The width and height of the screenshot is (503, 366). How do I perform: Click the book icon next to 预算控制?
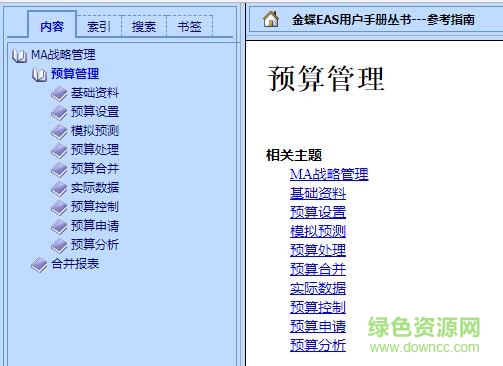pos(59,208)
